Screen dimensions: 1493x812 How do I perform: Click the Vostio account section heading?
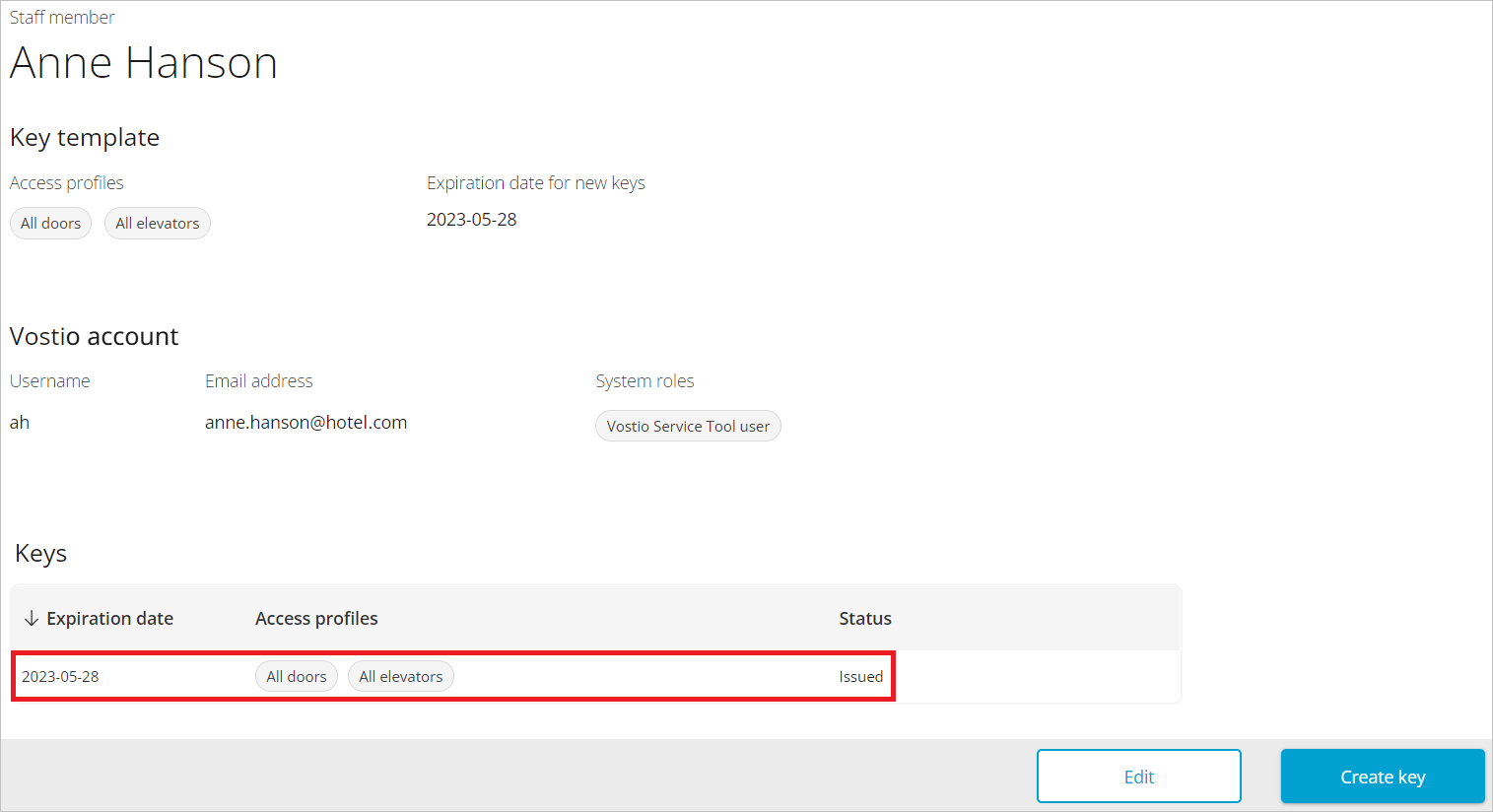(94, 336)
